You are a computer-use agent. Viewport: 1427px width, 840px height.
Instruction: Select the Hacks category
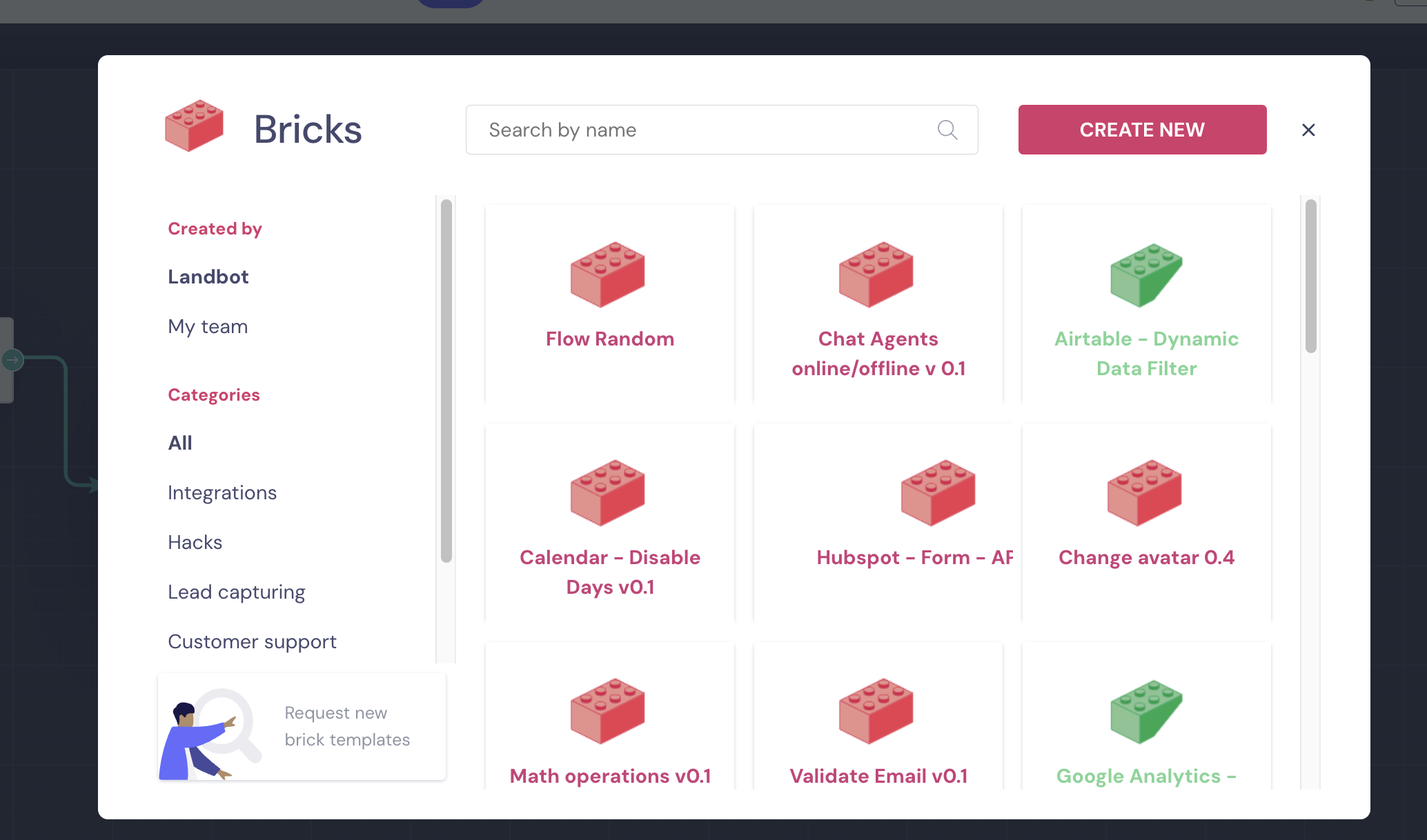pos(195,542)
